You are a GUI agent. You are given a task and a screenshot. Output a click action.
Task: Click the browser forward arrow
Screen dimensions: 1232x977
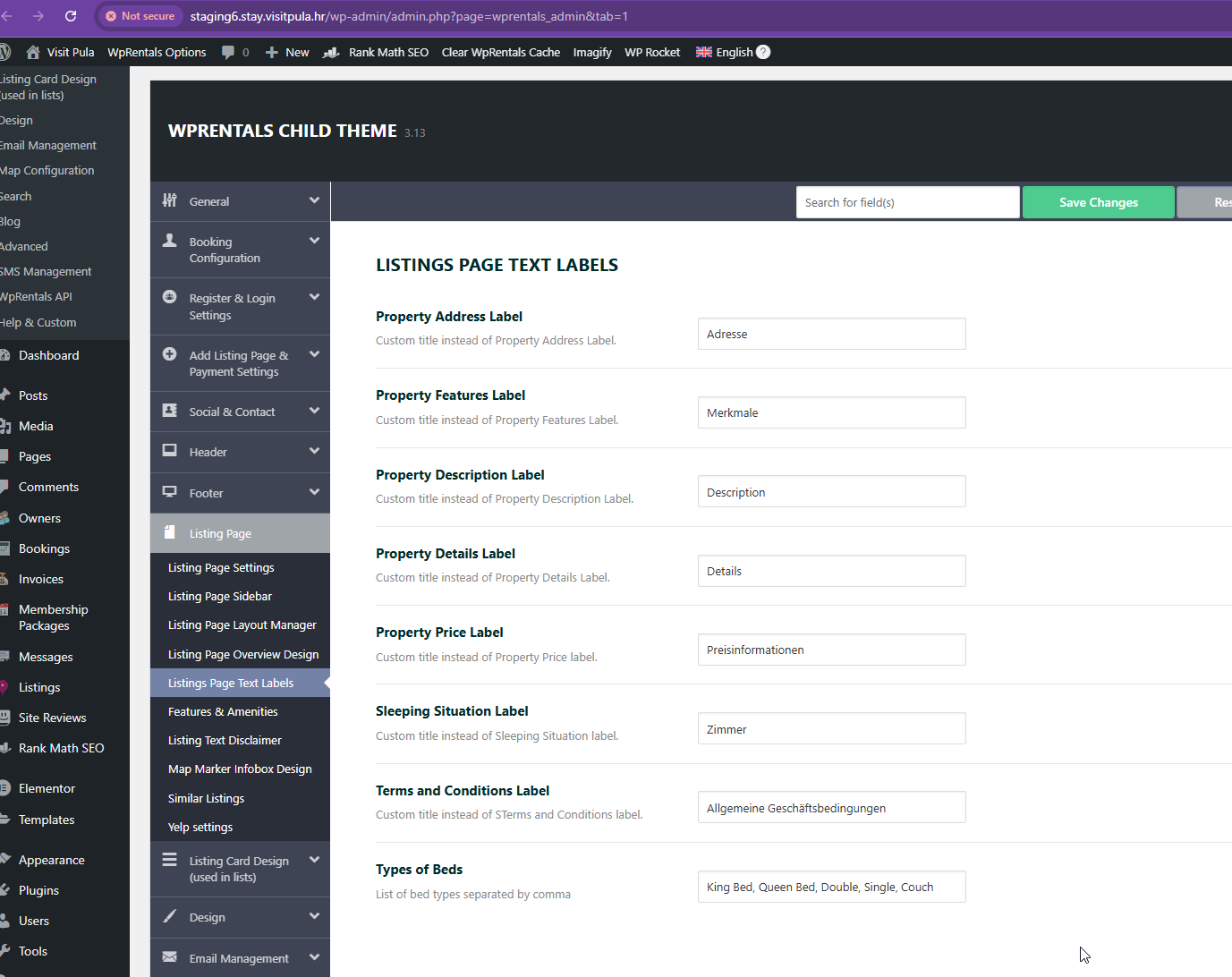point(38,16)
